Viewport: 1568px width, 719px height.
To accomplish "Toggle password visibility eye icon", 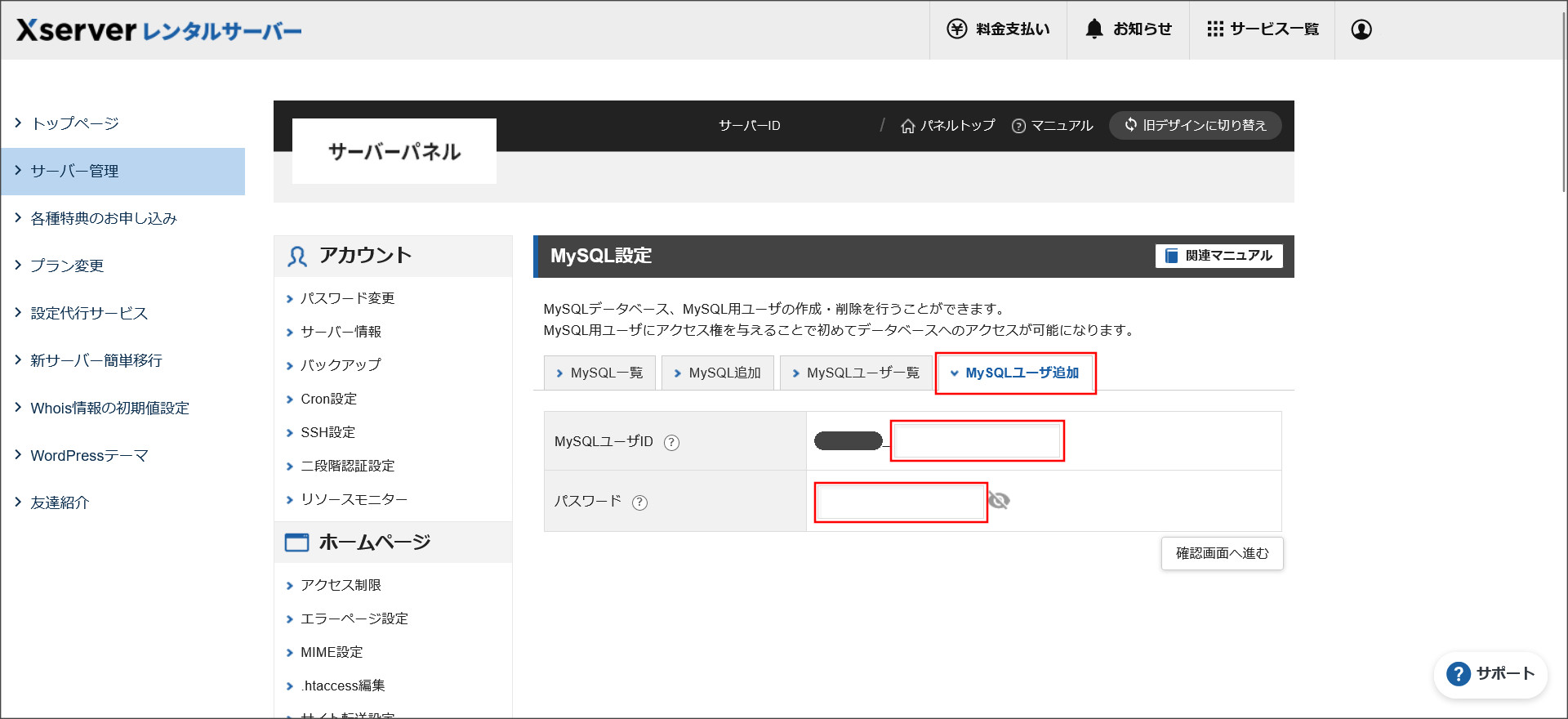I will click(999, 500).
